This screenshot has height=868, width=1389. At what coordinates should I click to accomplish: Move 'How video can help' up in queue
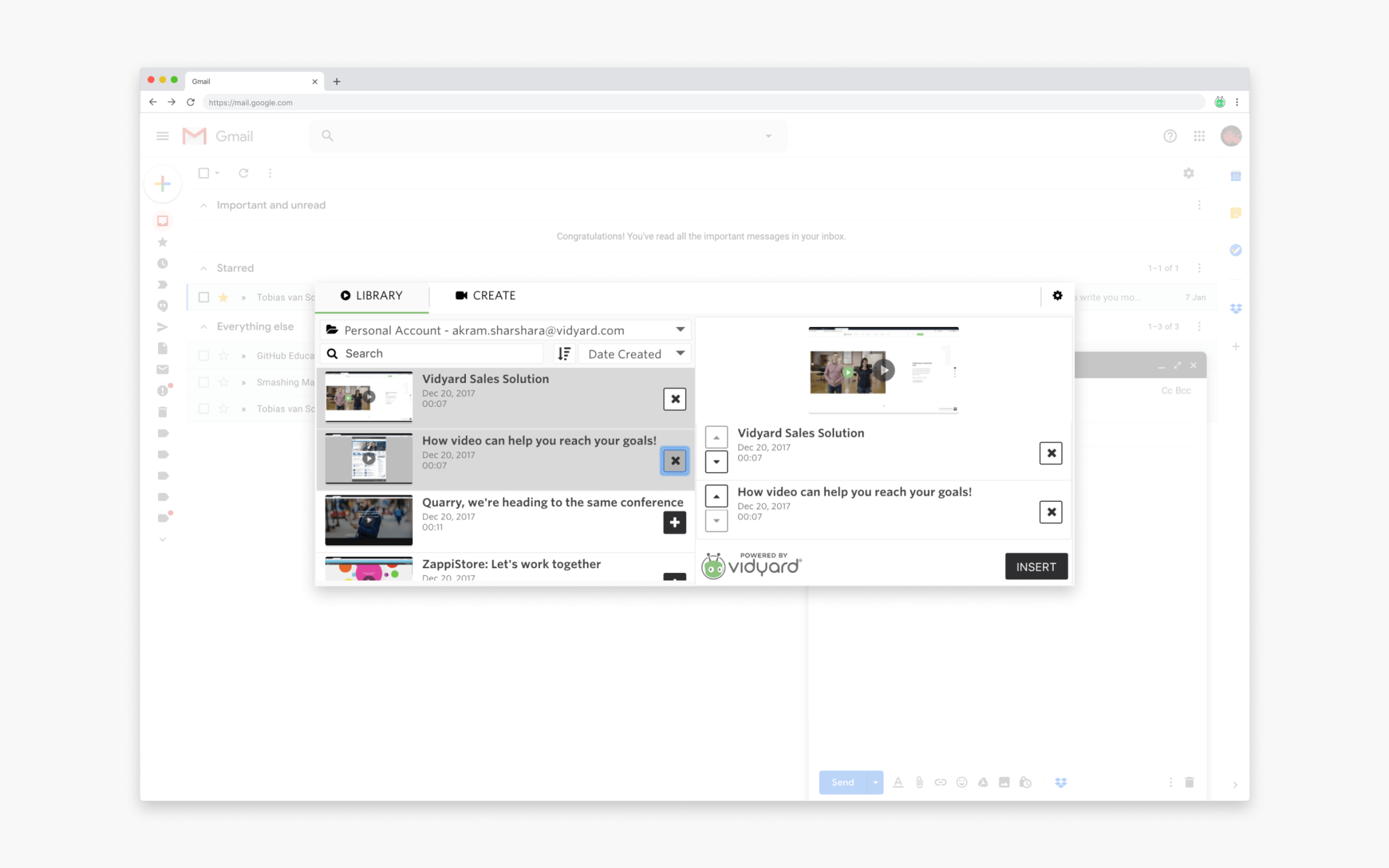(x=716, y=496)
